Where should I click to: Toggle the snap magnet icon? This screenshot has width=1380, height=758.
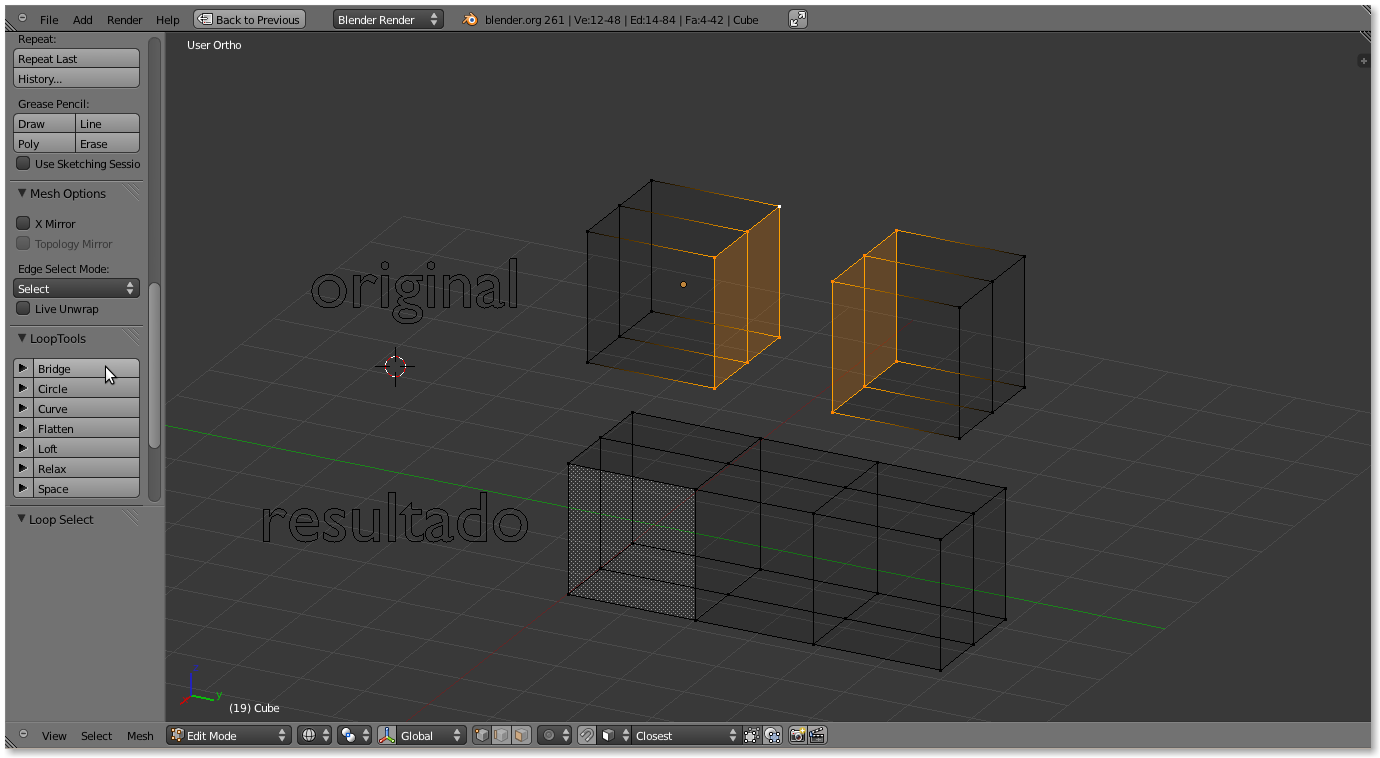tap(587, 736)
